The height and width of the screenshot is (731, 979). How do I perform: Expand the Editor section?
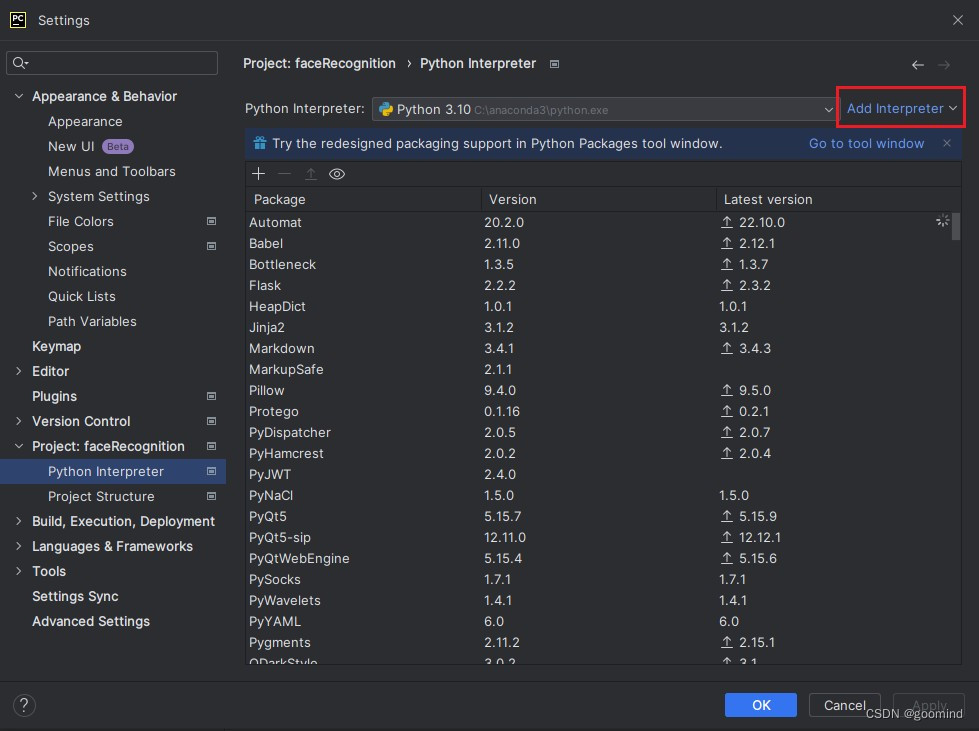click(19, 371)
